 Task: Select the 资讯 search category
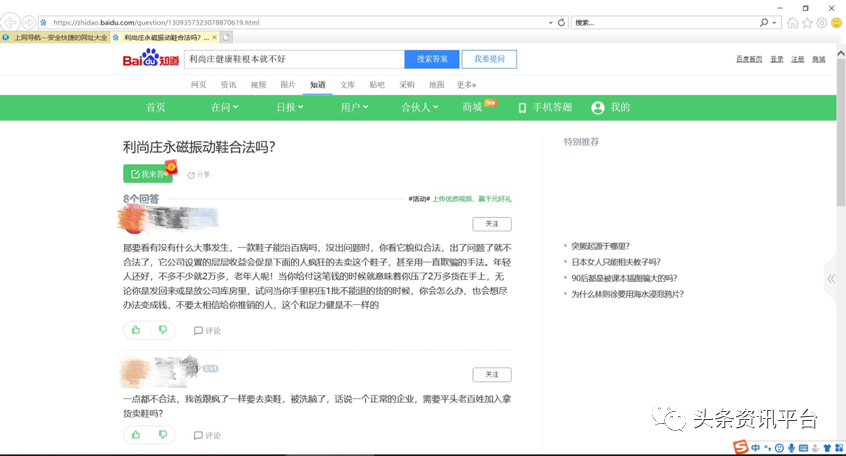tap(228, 85)
